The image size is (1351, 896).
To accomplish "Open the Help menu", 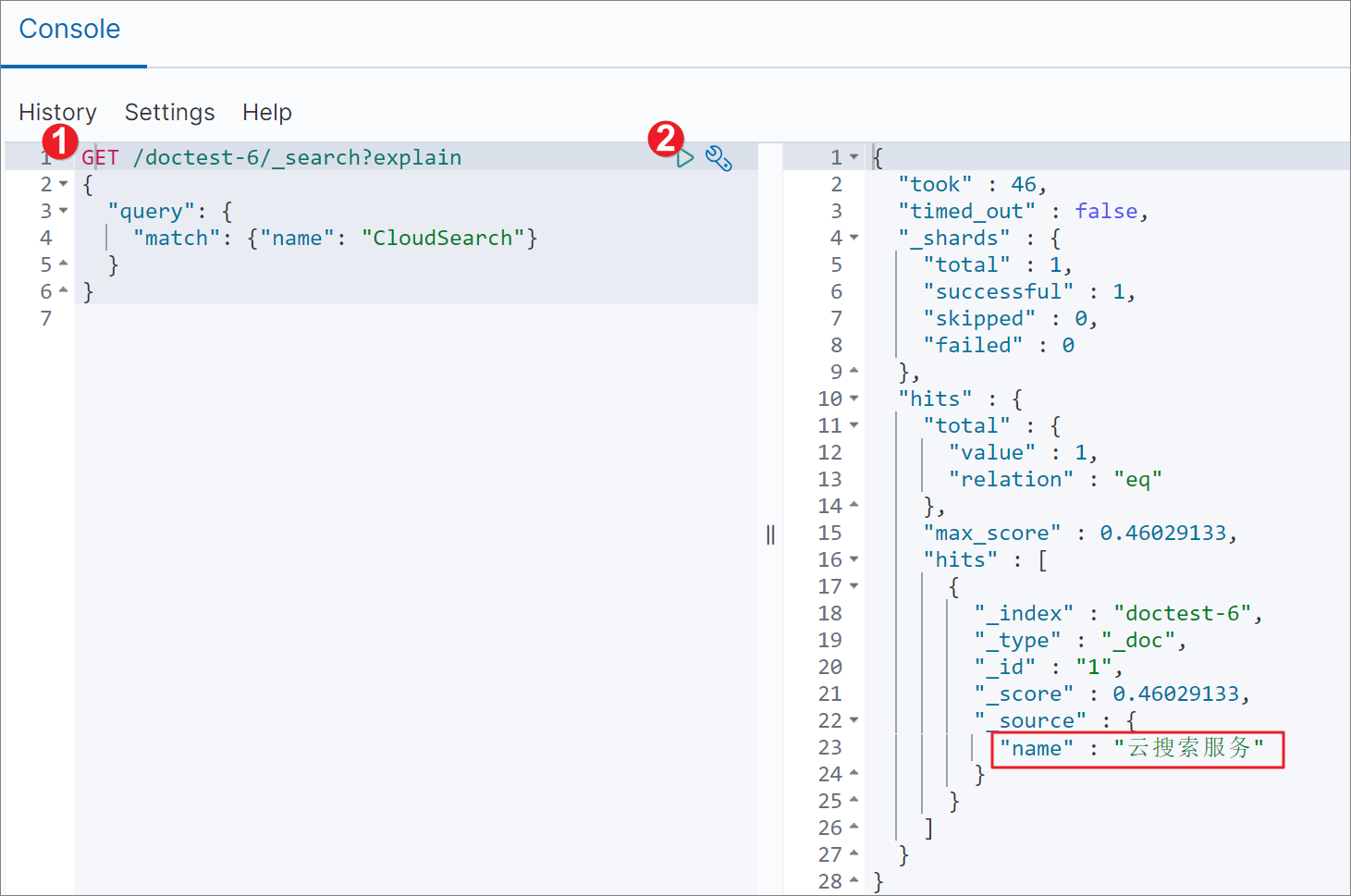I will point(267,112).
